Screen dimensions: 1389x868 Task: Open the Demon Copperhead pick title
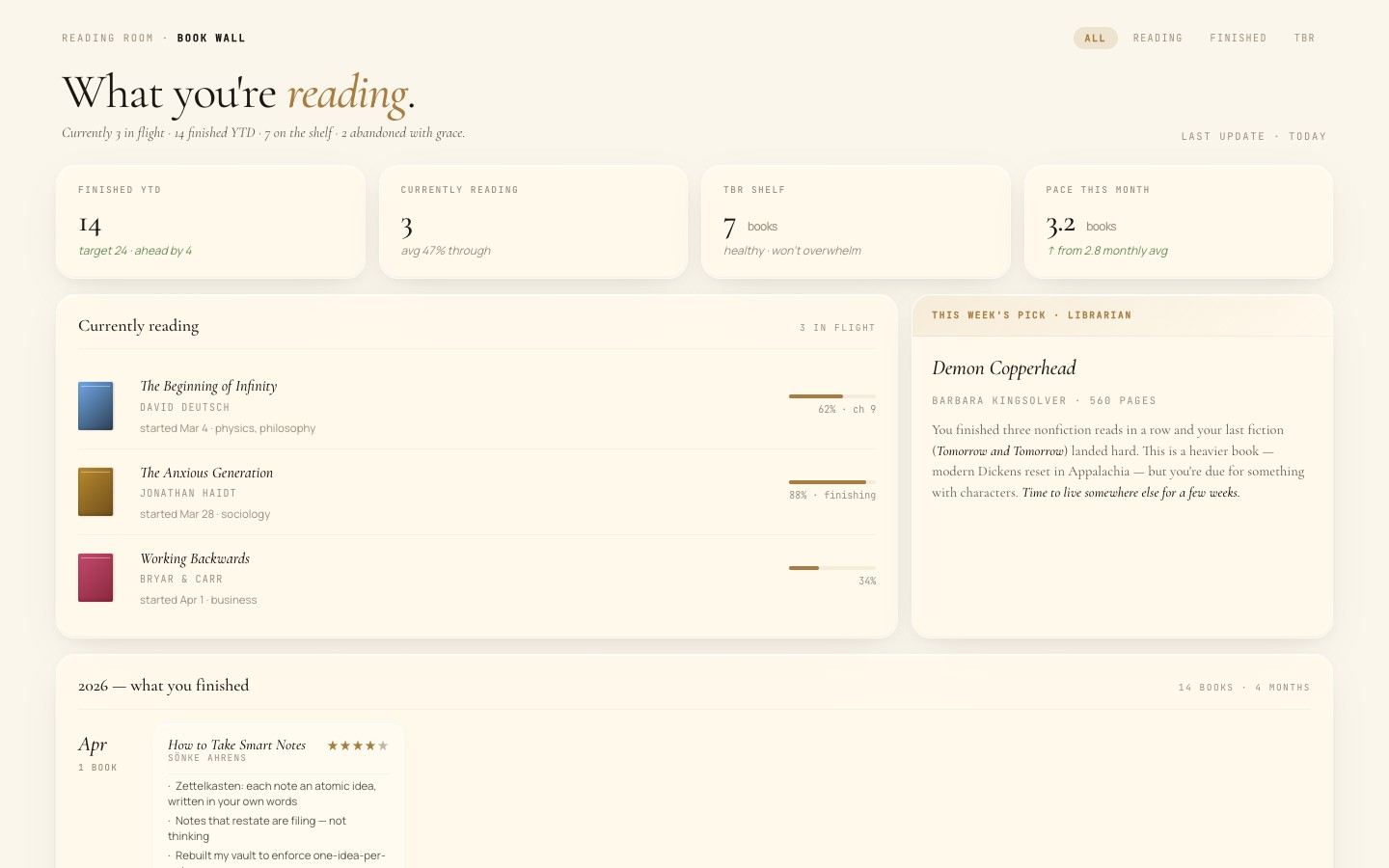pyautogui.click(x=1004, y=368)
